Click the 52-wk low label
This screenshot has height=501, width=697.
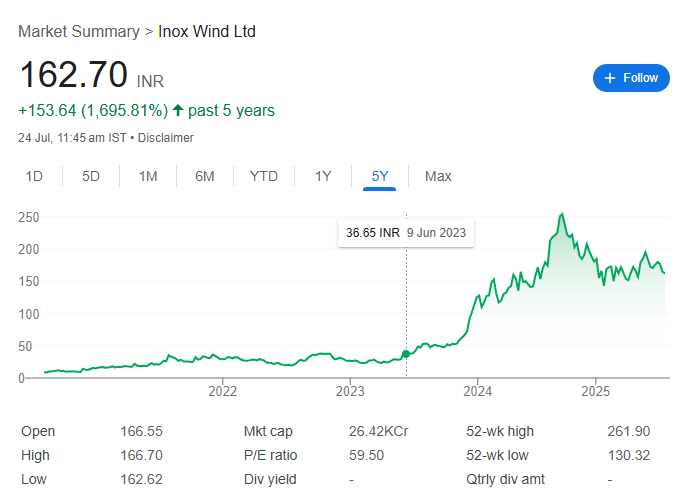pyautogui.click(x=497, y=455)
